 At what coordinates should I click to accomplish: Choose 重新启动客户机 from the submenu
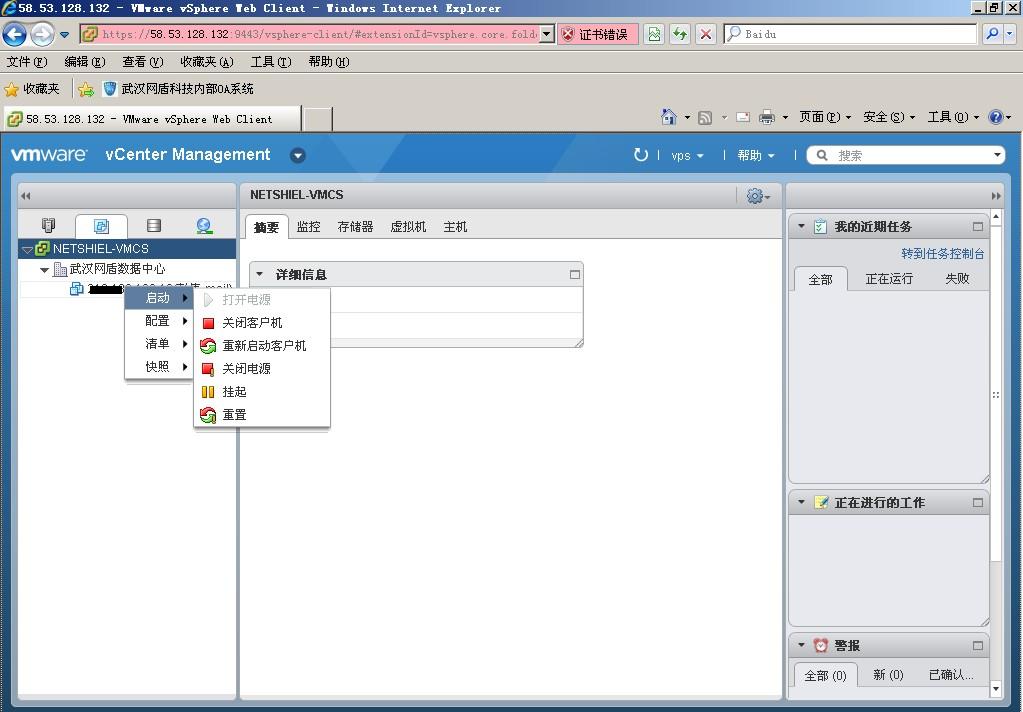[262, 345]
